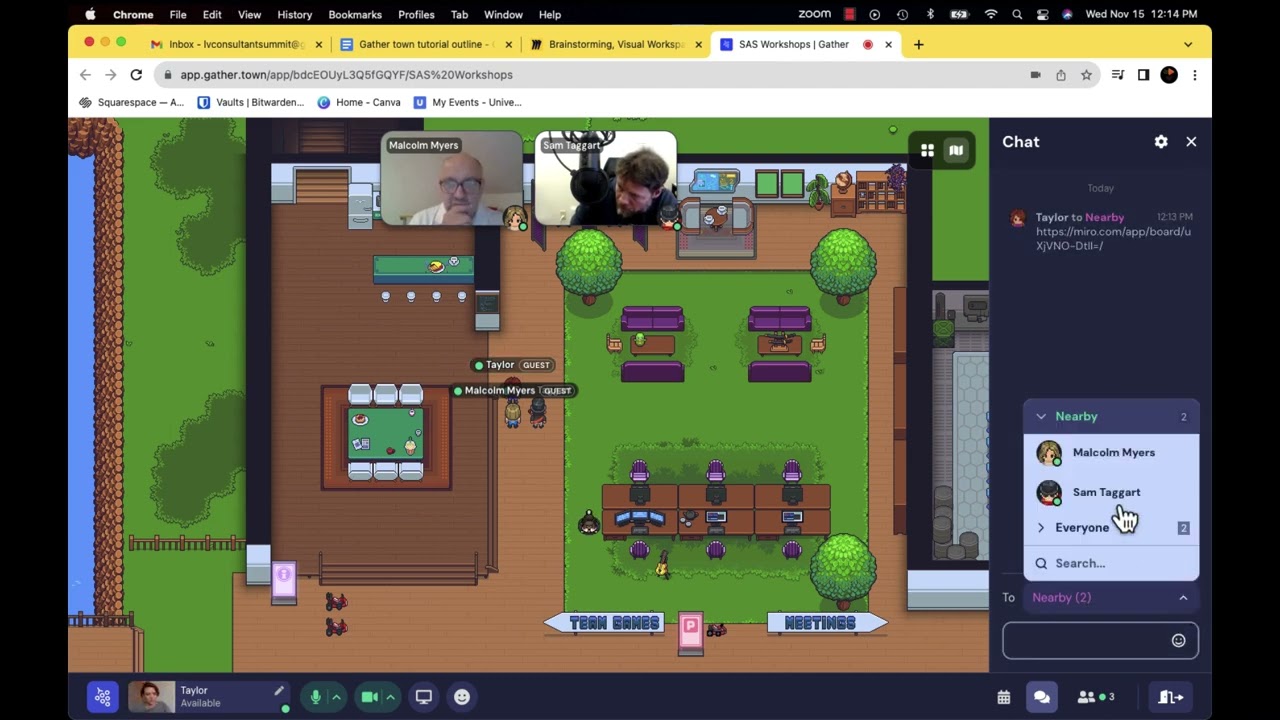Close the SAS Workshops Gather tab

click(x=888, y=44)
